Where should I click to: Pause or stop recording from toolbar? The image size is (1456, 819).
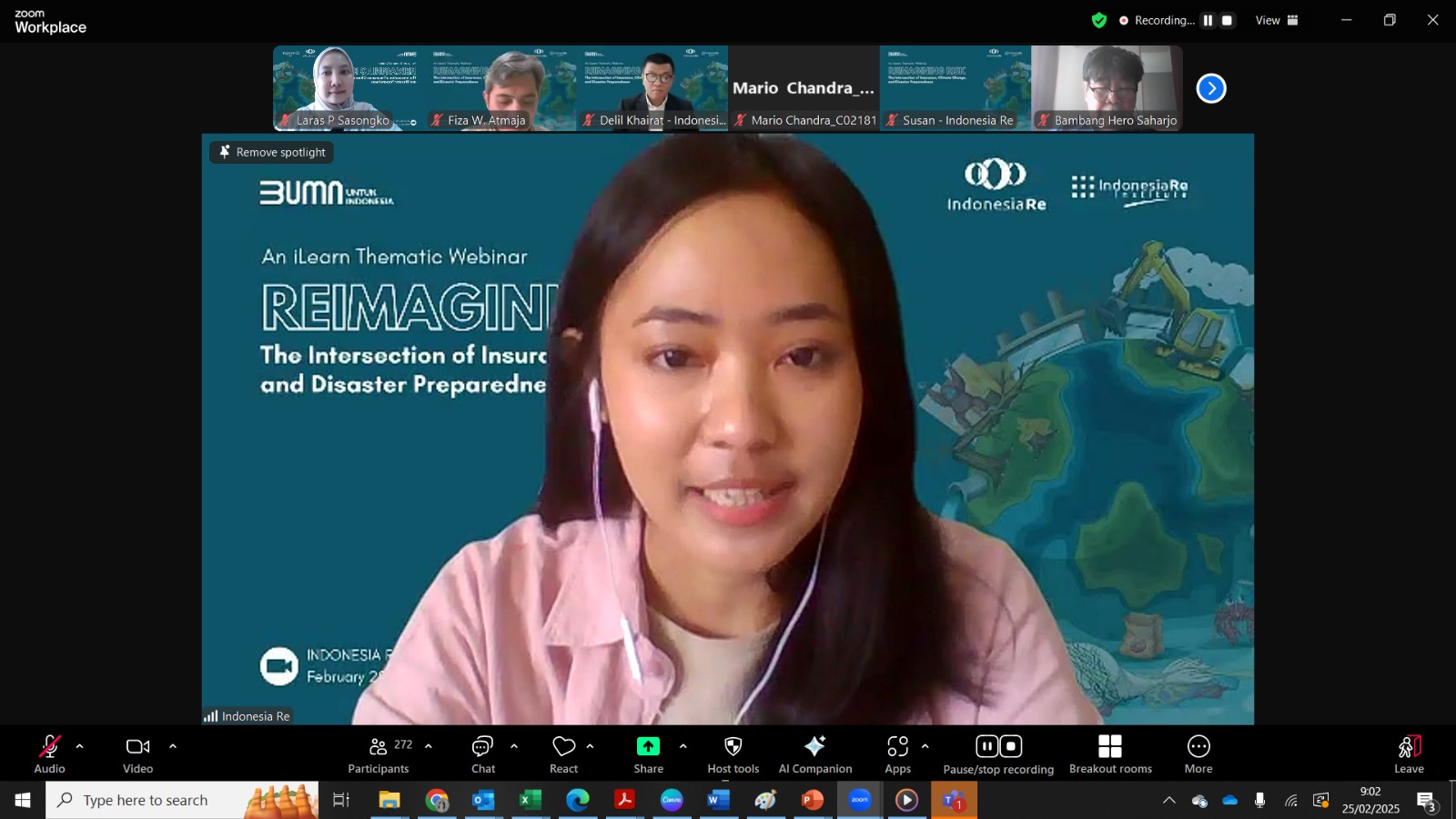[x=998, y=747]
